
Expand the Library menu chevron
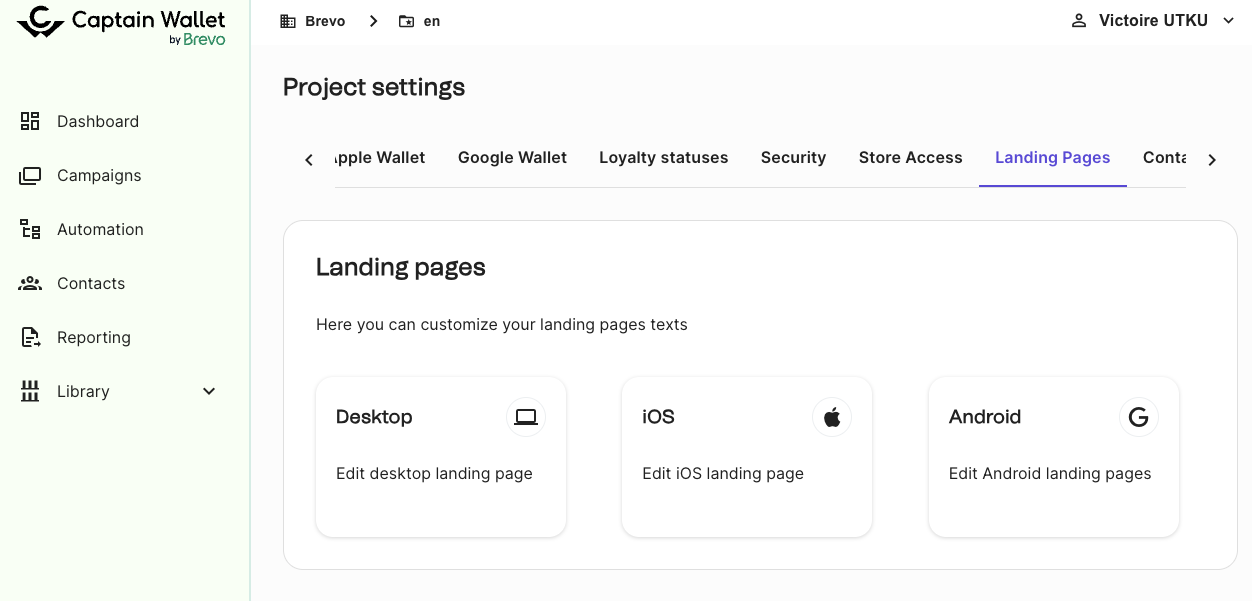click(209, 392)
